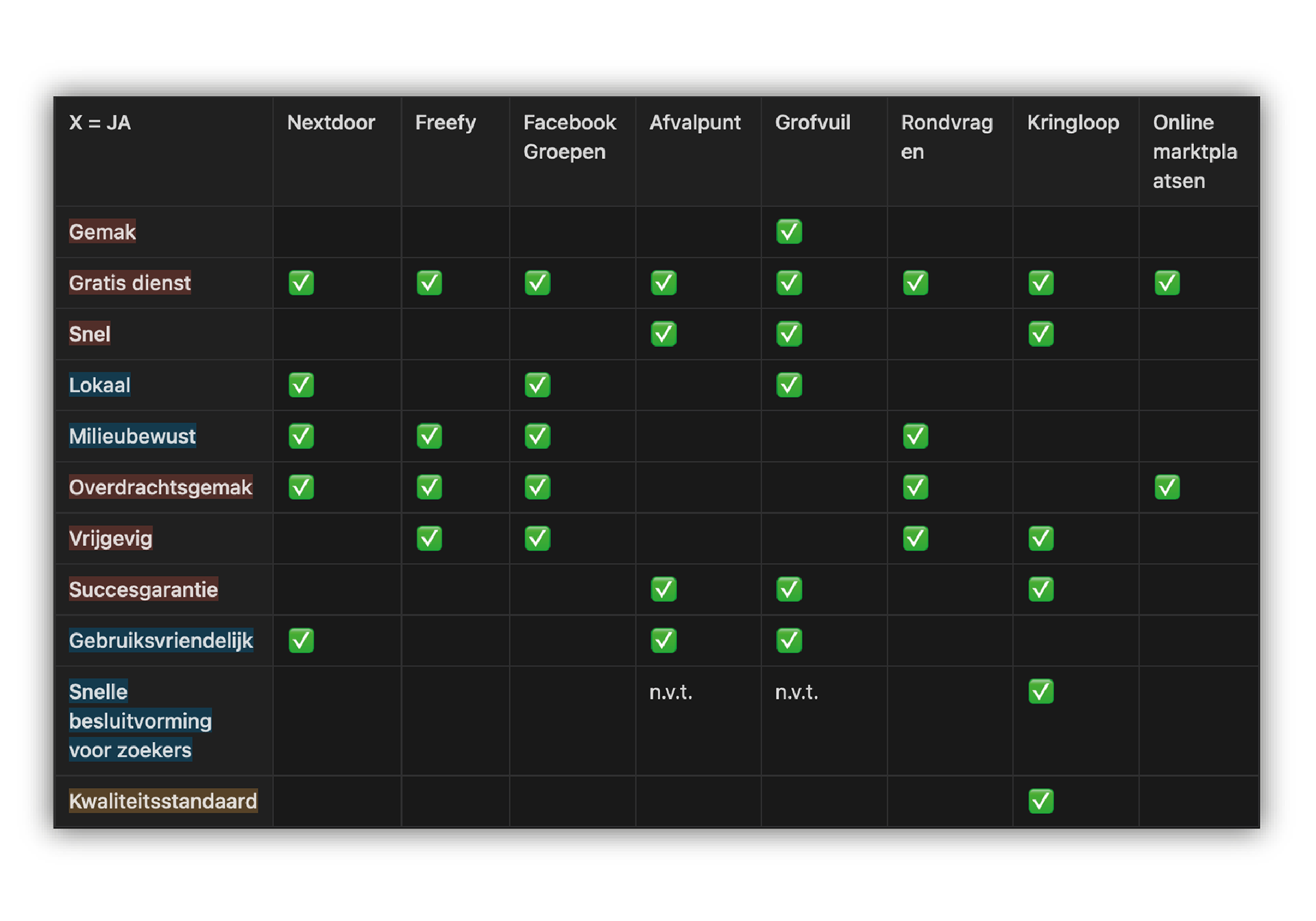The height and width of the screenshot is (921, 1316).
Task: Click the n.v.t. cell under Afvalpunt
Action: click(x=670, y=693)
